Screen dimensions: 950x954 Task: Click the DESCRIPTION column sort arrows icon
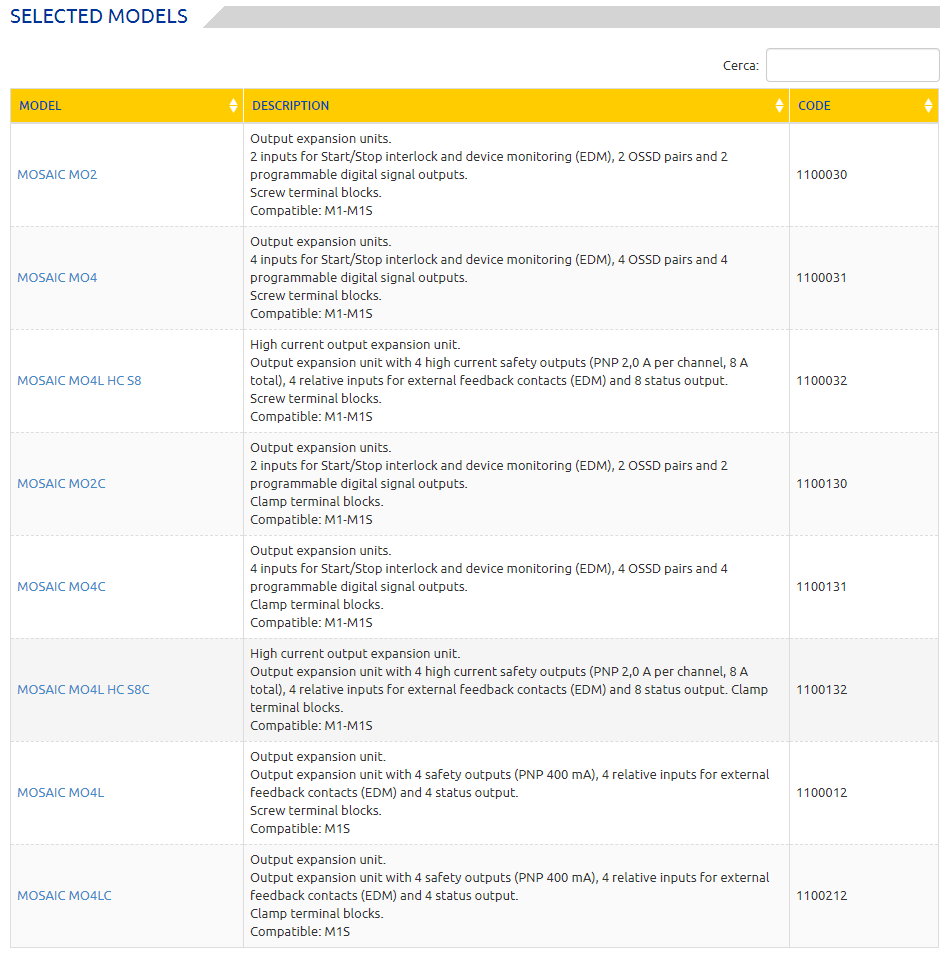tap(779, 106)
